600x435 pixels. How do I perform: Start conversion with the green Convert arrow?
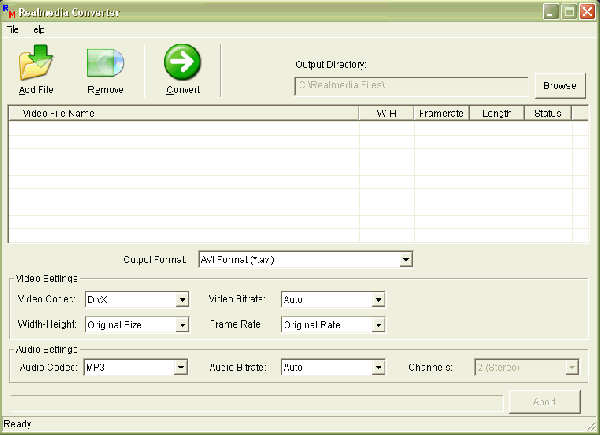[x=183, y=62]
